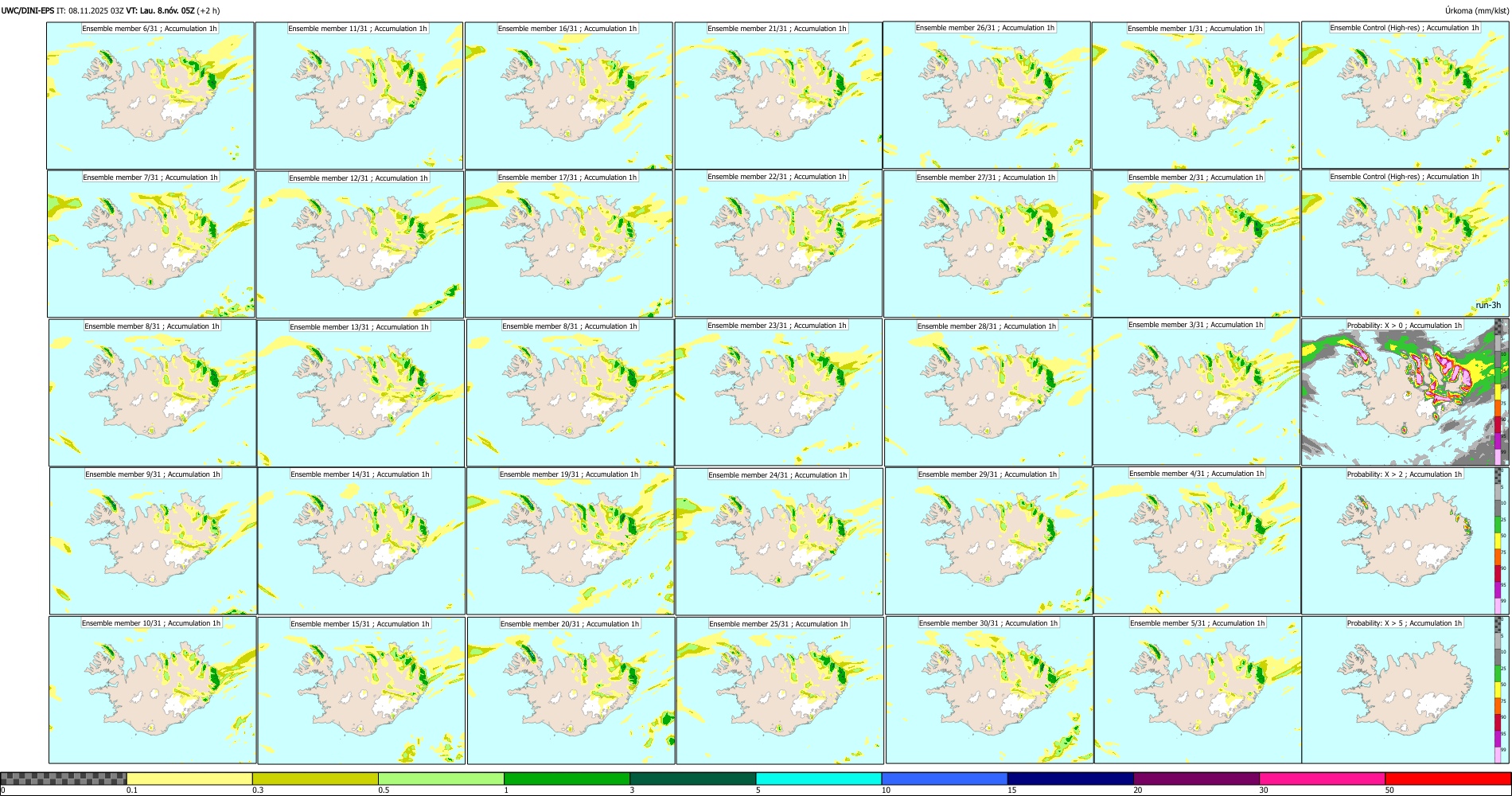Screen dimensions: 1512x796
Task: Click the percent scale beside Probability X > 2
Action: coord(1502,540)
